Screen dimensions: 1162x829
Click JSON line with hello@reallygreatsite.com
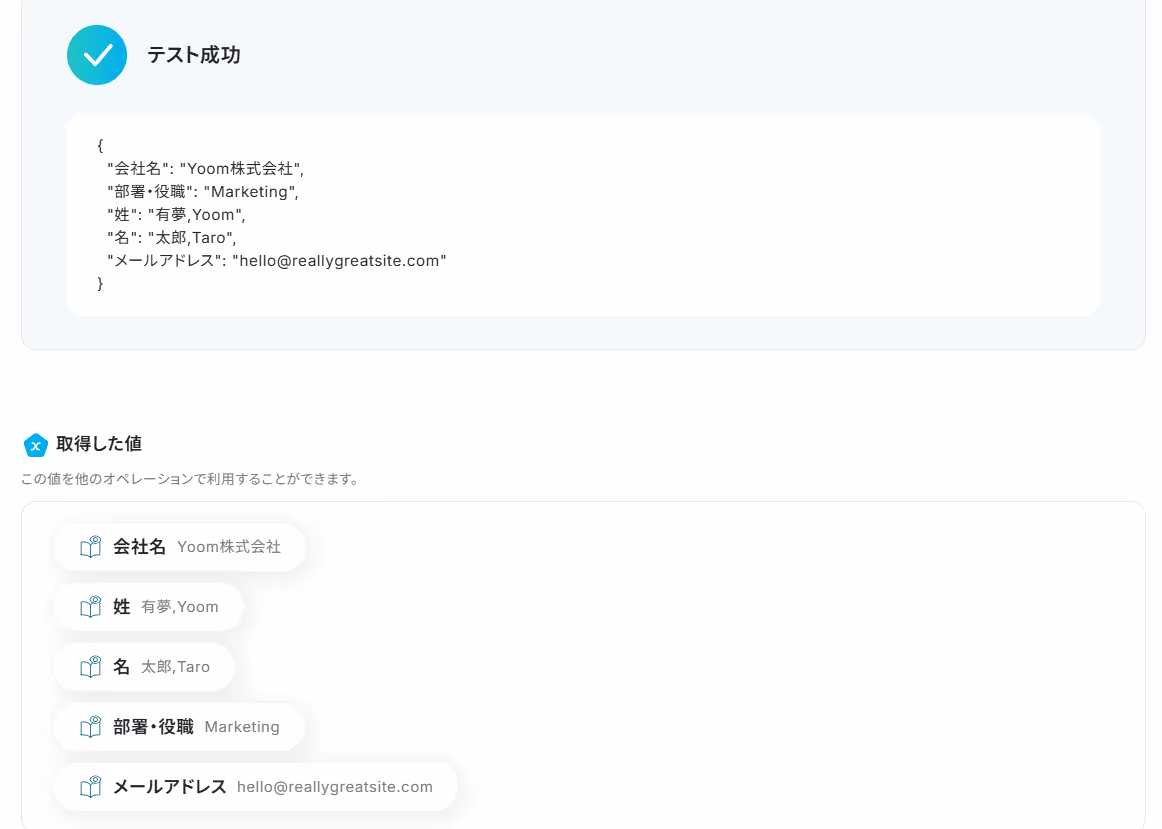click(x=276, y=261)
